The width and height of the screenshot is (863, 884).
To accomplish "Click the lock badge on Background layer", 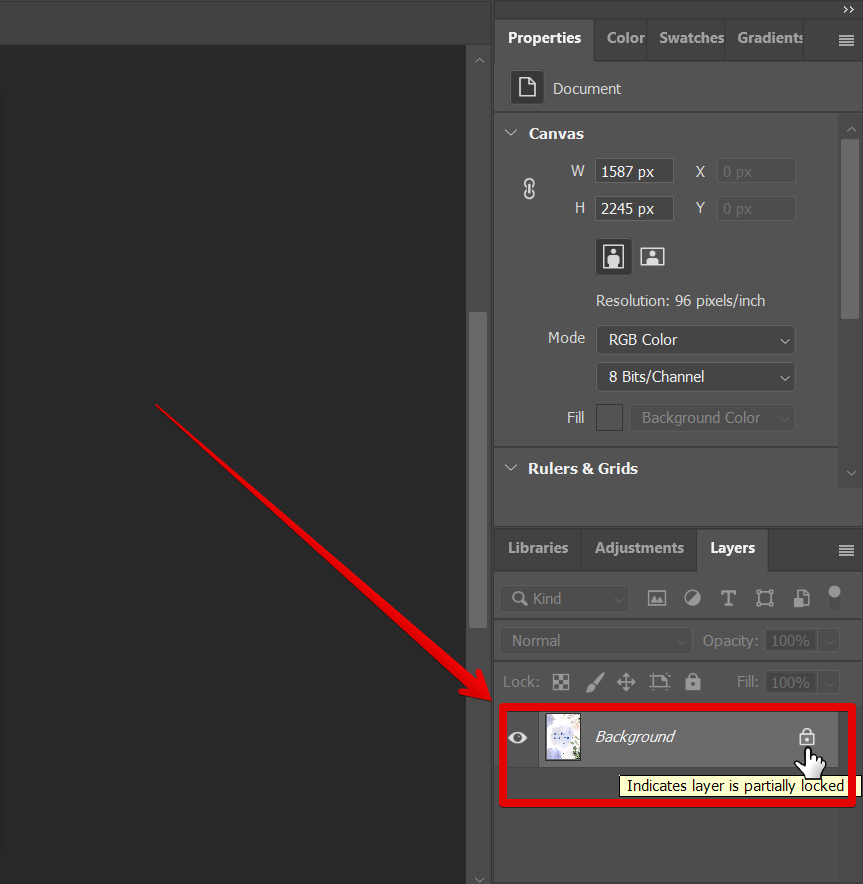I will tap(807, 737).
